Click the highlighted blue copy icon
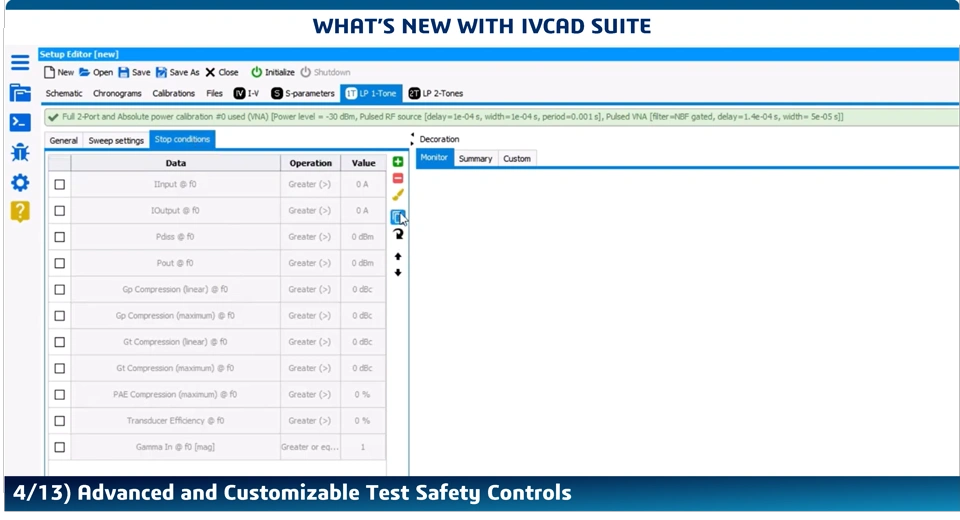The width and height of the screenshot is (960, 520). coord(397,217)
